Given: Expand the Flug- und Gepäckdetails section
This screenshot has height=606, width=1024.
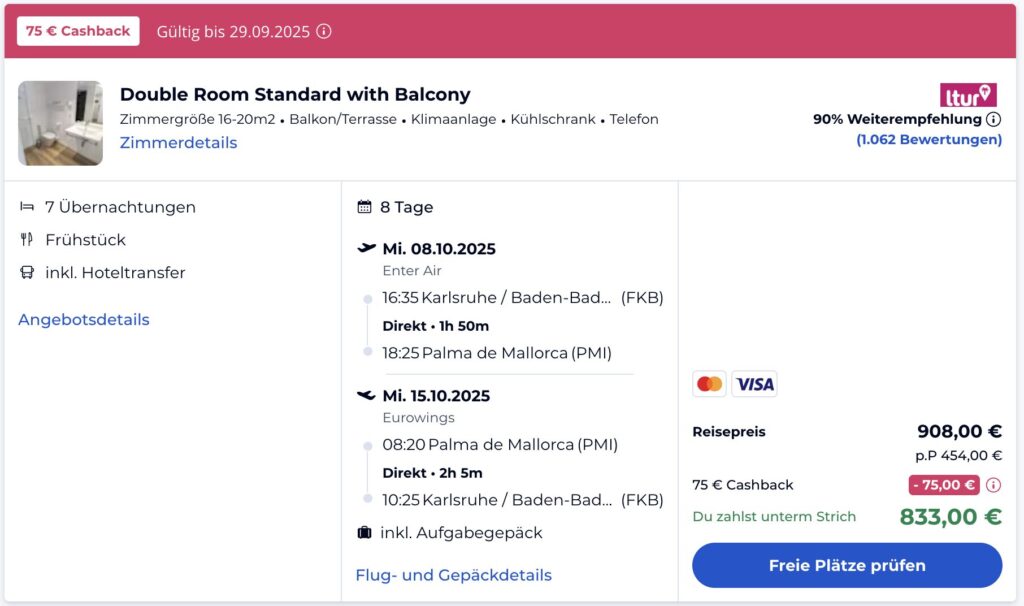Looking at the screenshot, I should pyautogui.click(x=453, y=574).
